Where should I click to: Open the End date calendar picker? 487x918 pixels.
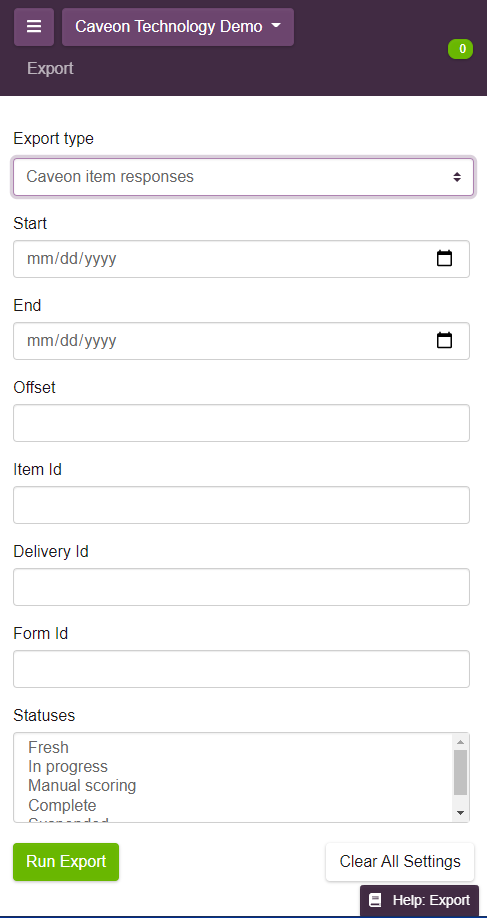point(444,340)
